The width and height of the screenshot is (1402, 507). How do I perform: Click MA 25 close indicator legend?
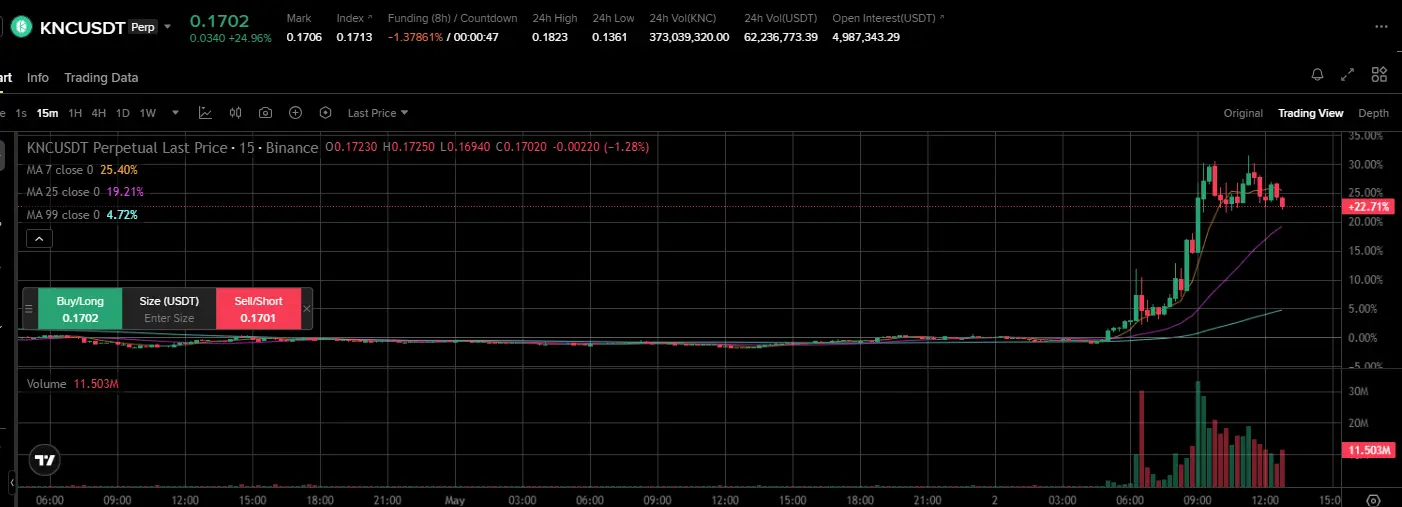pyautogui.click(x=85, y=192)
